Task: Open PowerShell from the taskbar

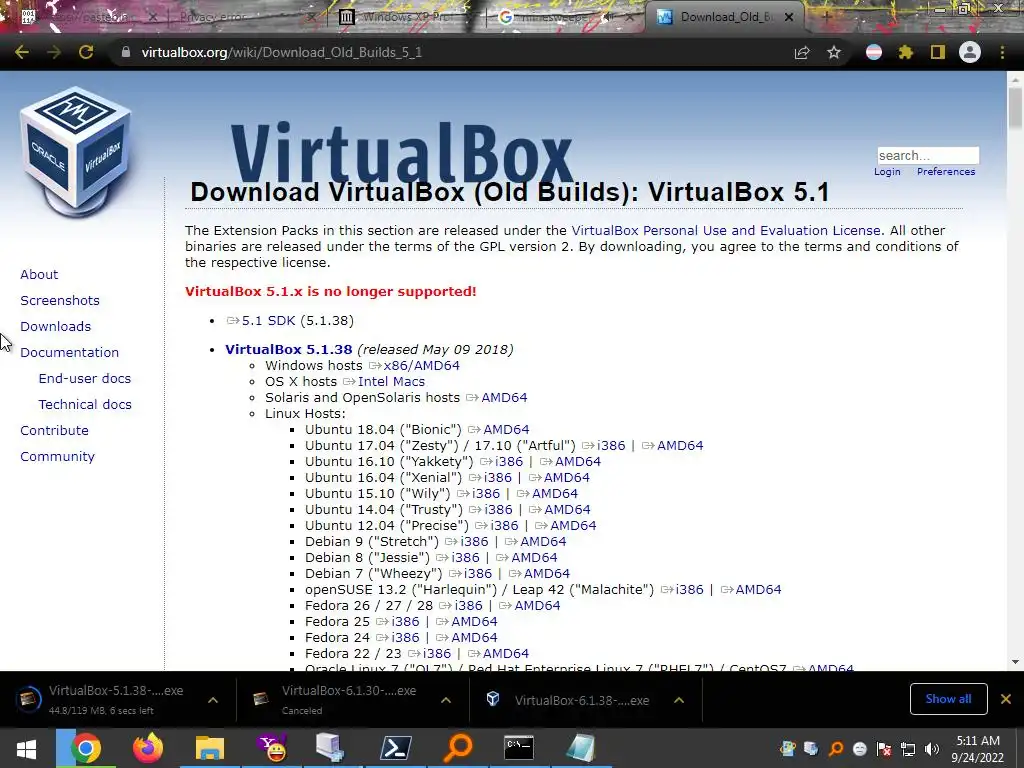Action: pyautogui.click(x=396, y=748)
